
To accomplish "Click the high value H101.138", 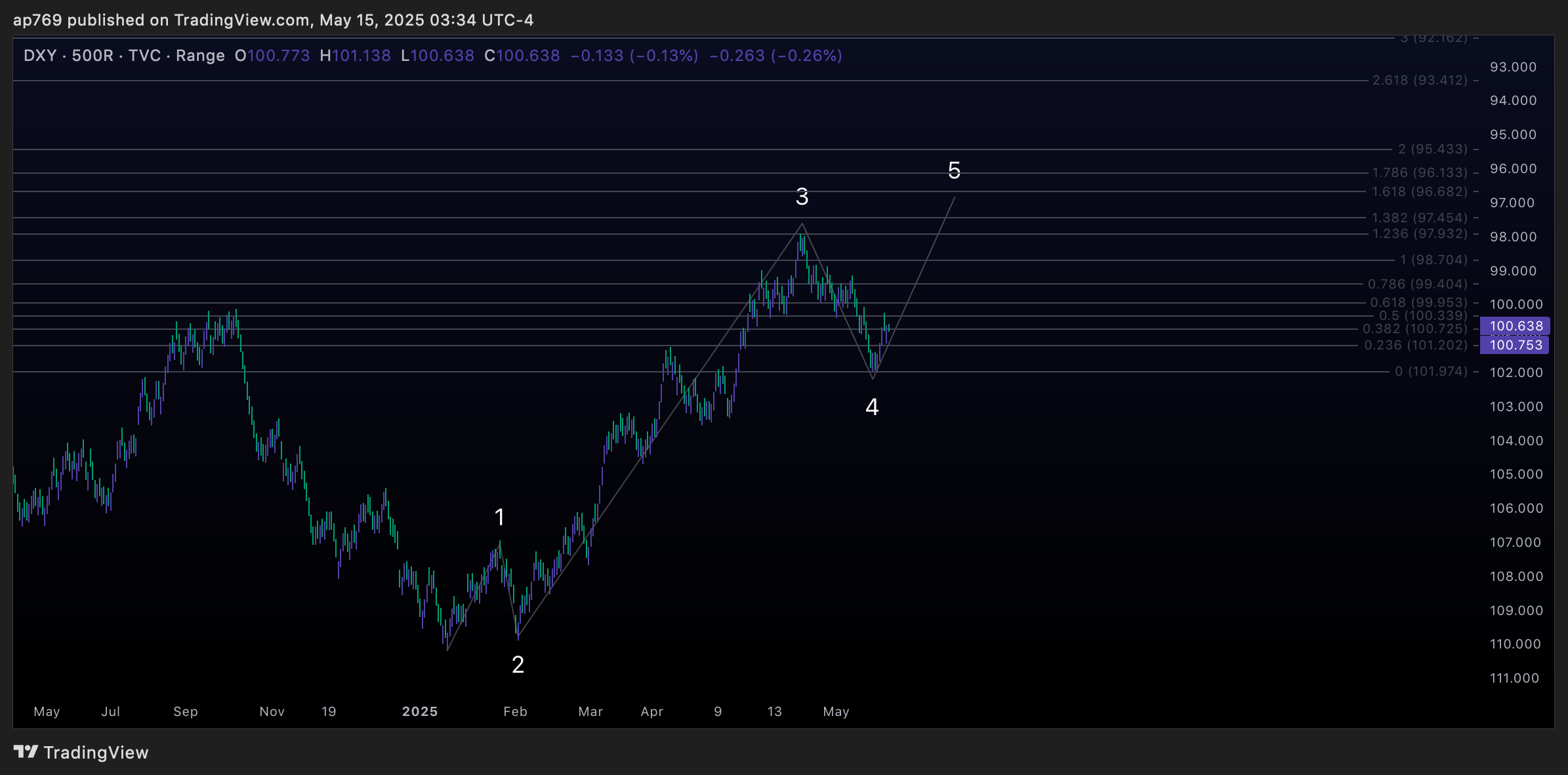I will 355,56.
